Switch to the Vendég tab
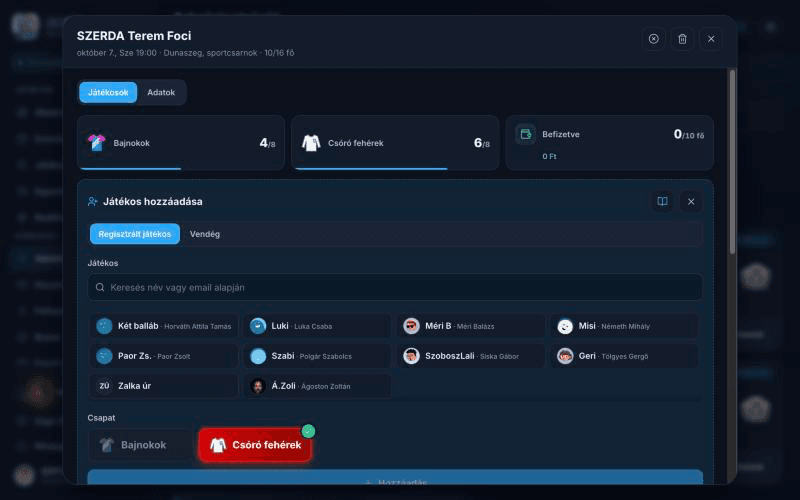Viewport: 800px width, 500px height. pos(205,234)
